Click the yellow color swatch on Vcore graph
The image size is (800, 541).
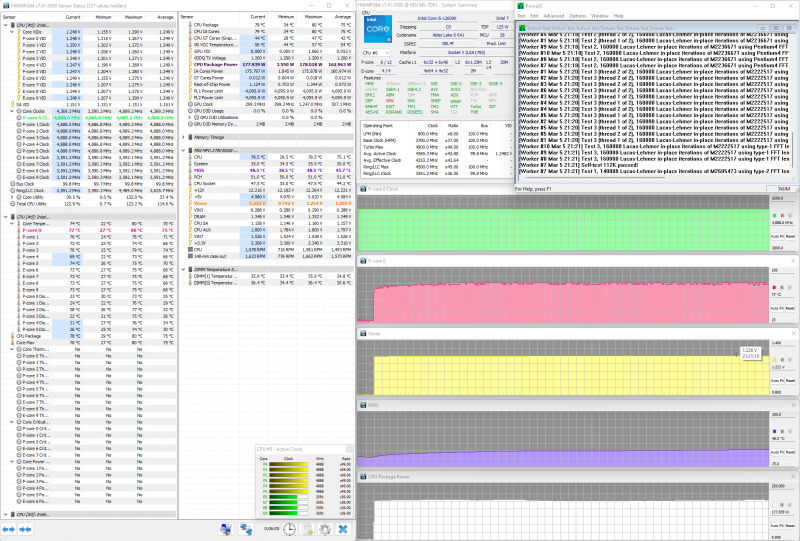coord(774,360)
